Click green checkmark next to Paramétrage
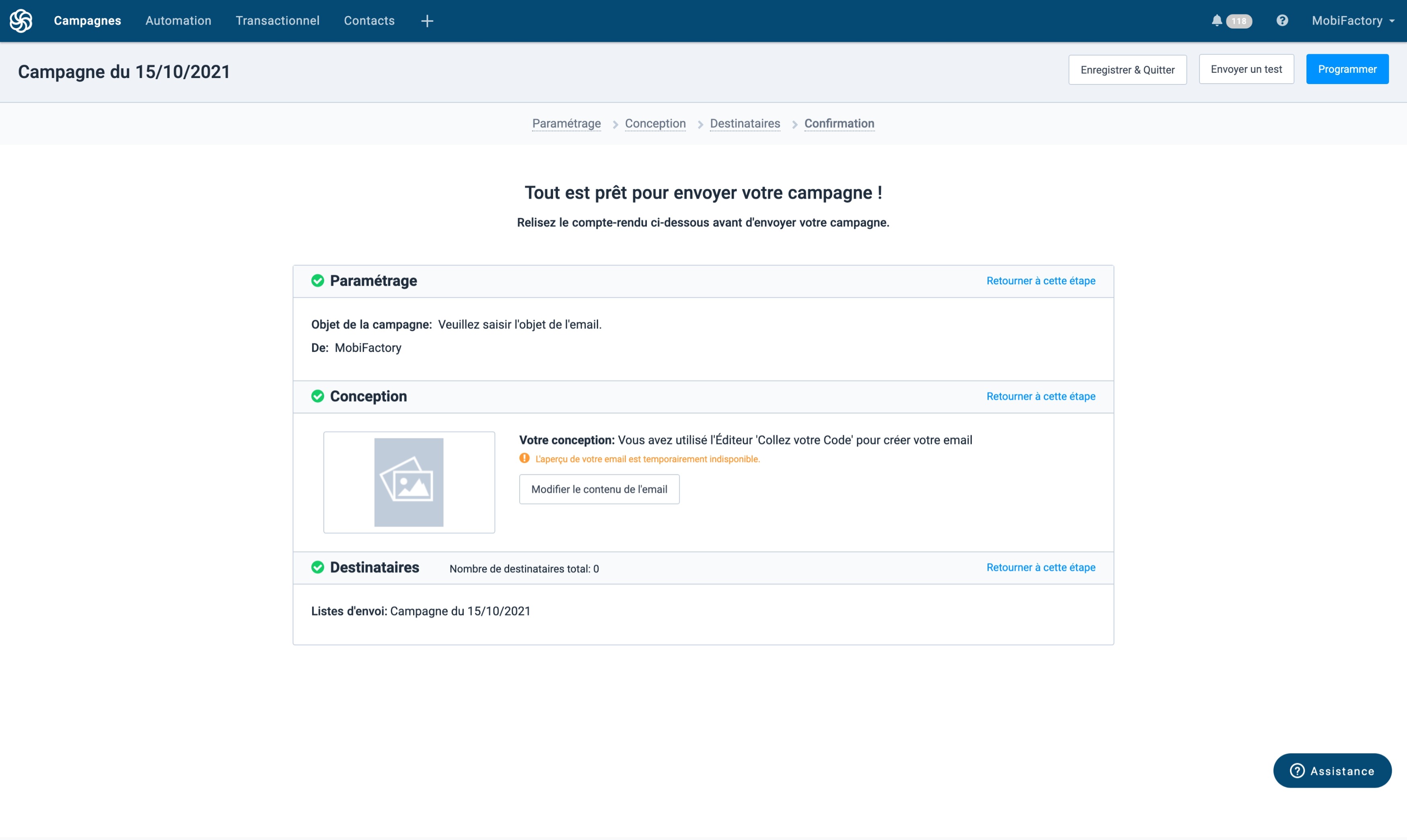 coord(318,281)
